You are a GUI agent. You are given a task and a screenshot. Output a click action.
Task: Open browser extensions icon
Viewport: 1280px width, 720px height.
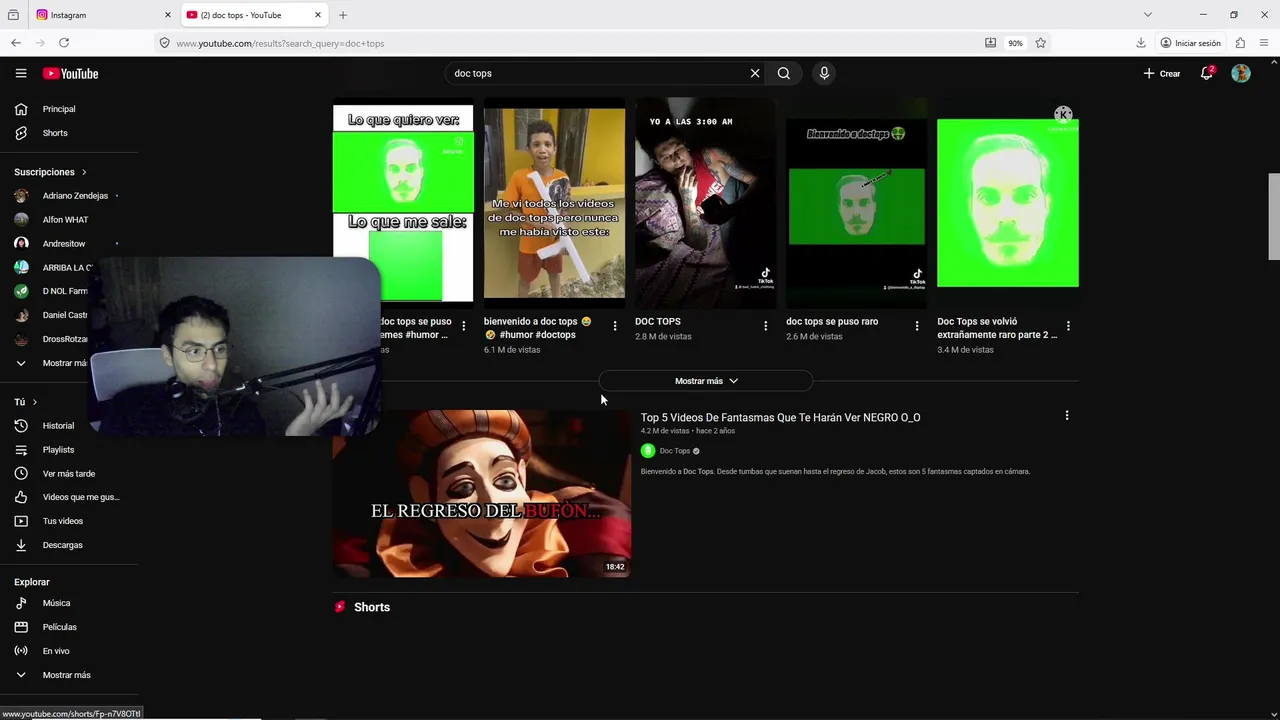[1240, 43]
